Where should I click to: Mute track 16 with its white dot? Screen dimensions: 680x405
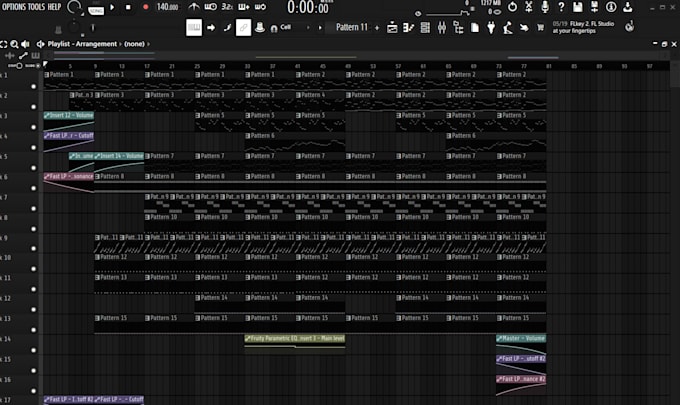[x=33, y=391]
